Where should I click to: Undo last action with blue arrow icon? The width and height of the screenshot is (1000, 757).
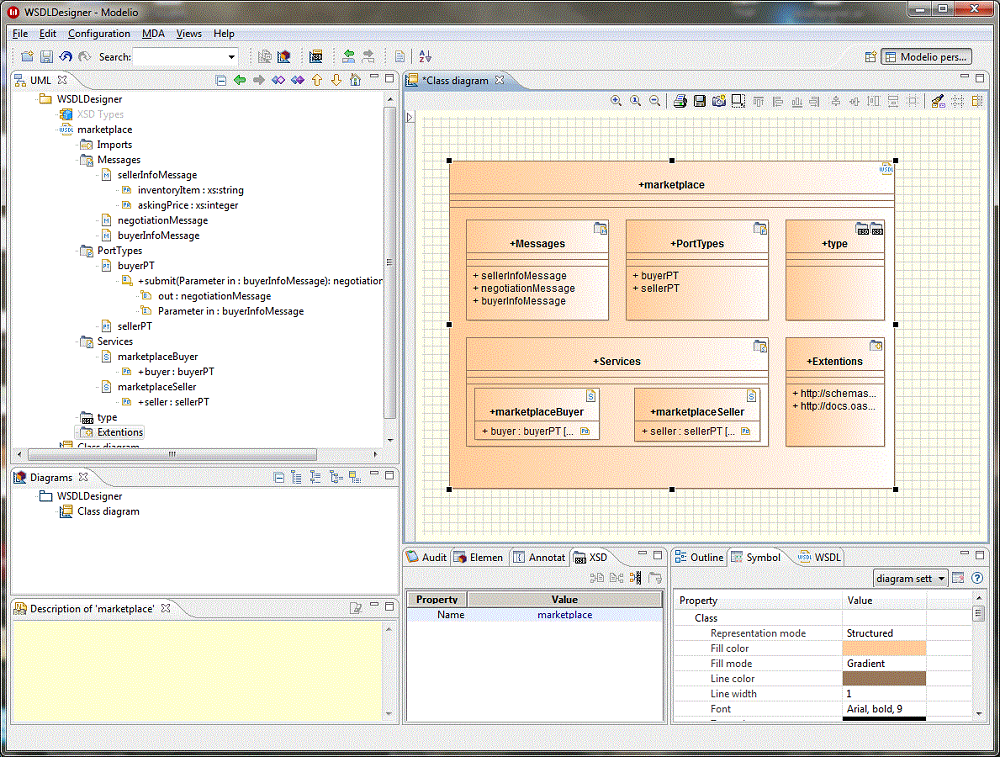(x=65, y=57)
